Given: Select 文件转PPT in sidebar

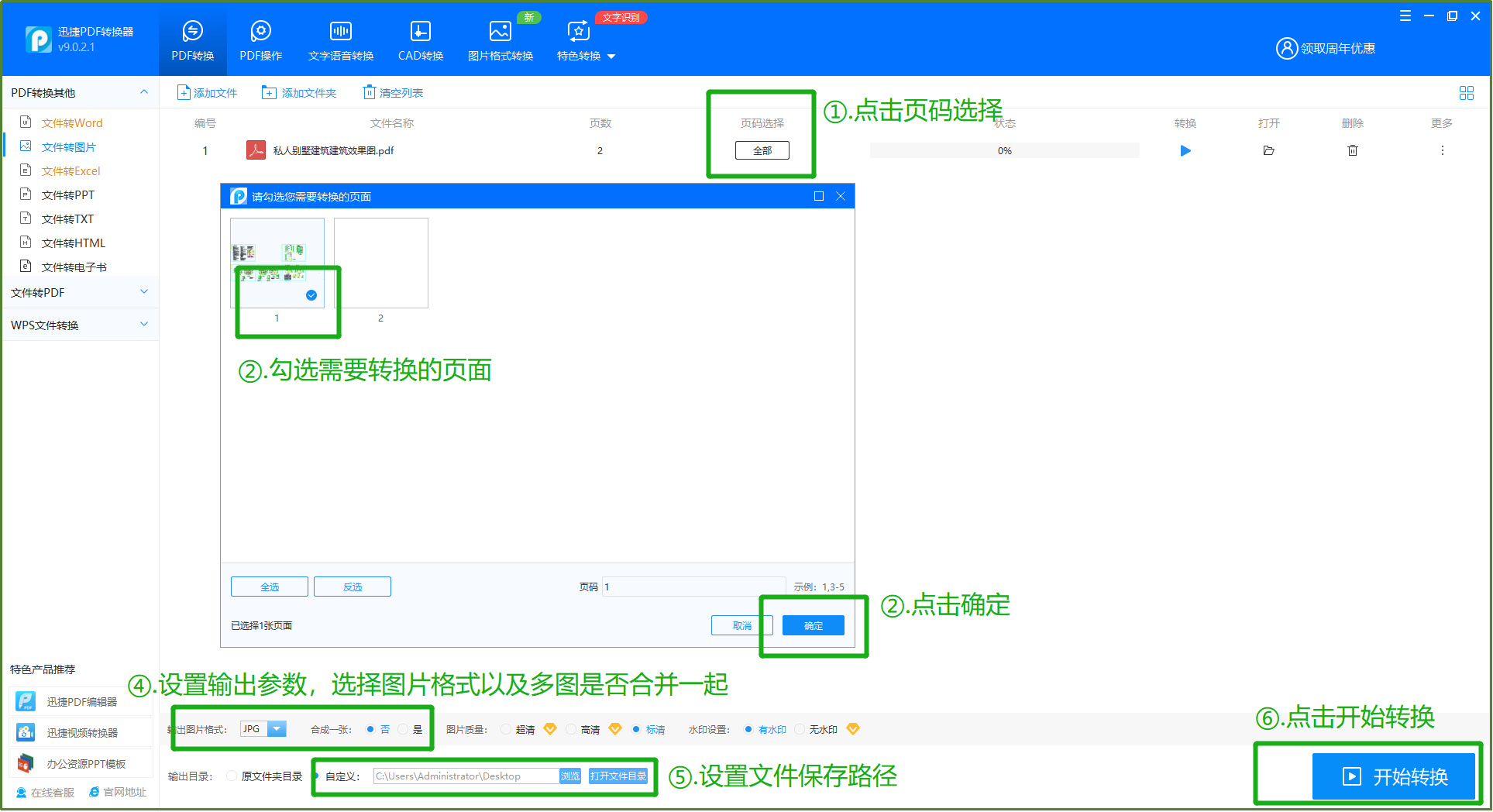Looking at the screenshot, I should 68,194.
